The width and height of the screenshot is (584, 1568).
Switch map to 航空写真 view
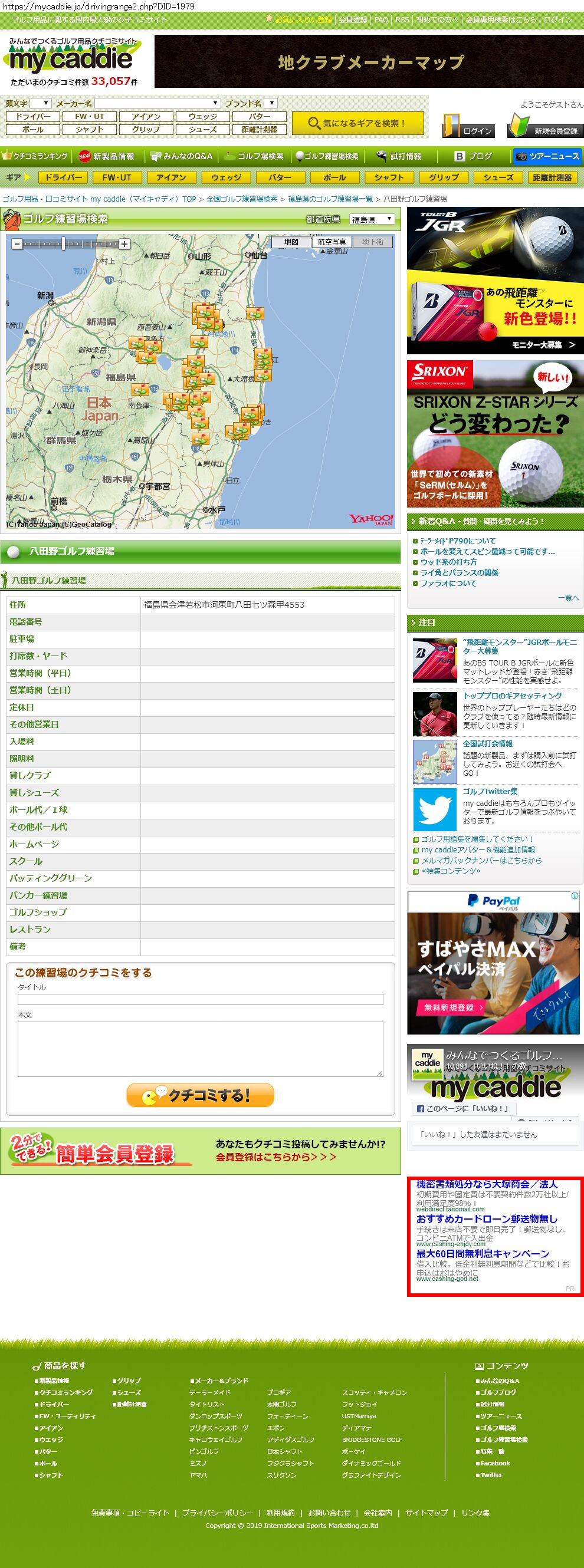coord(332,242)
